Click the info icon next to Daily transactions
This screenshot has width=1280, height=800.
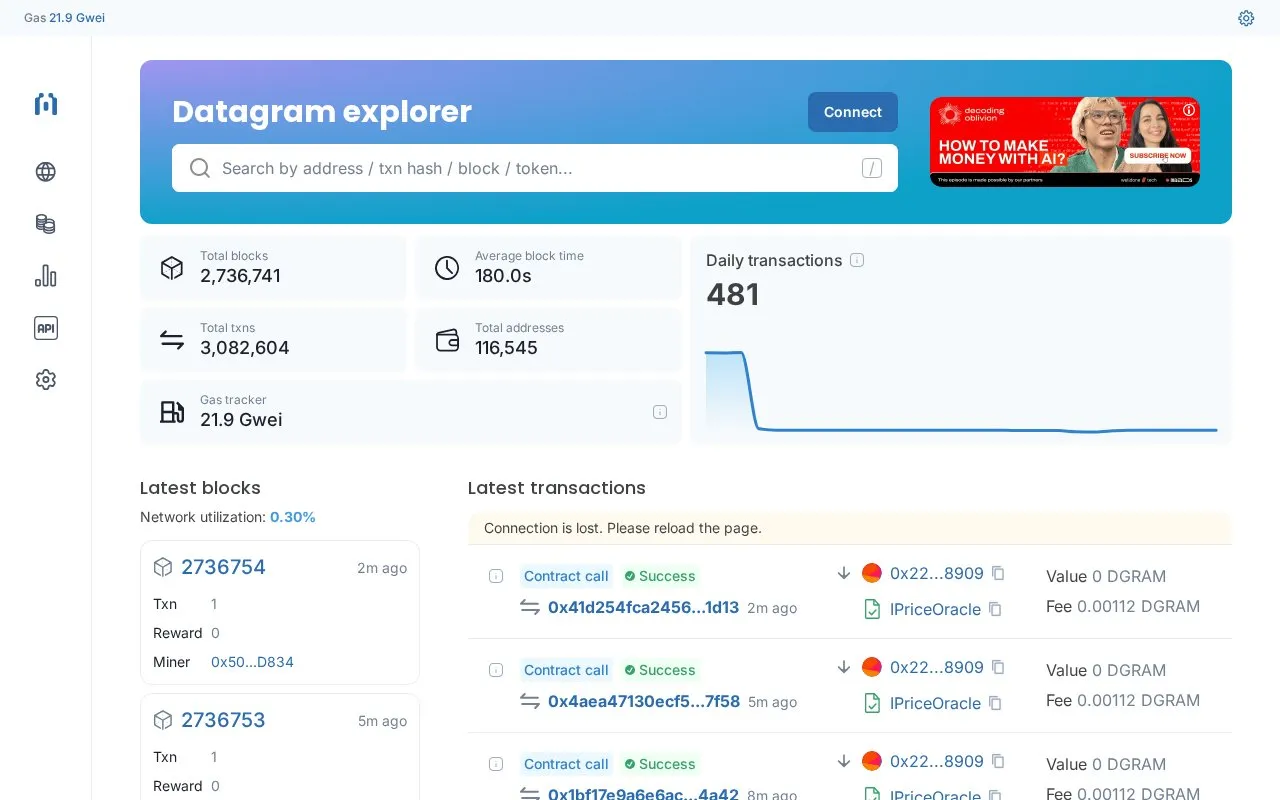857,260
